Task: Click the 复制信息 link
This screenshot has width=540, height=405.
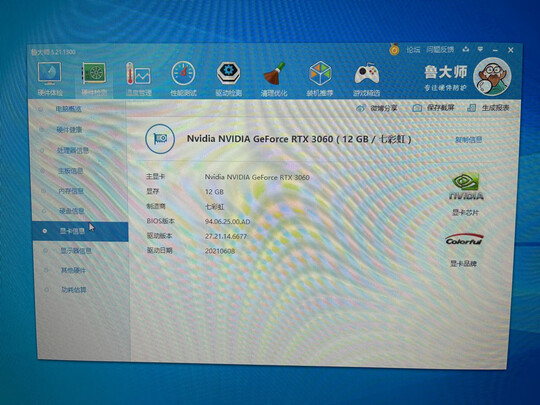Action: [469, 139]
